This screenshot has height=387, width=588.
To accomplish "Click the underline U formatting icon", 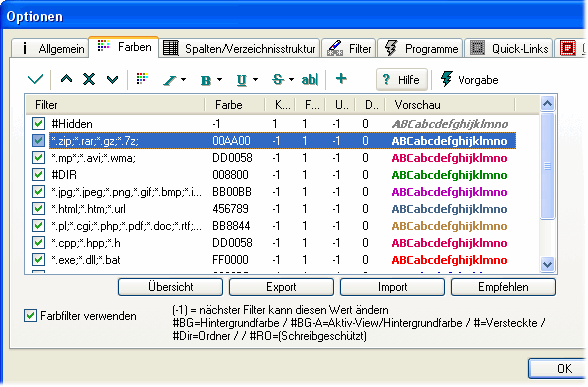I will 242,80.
